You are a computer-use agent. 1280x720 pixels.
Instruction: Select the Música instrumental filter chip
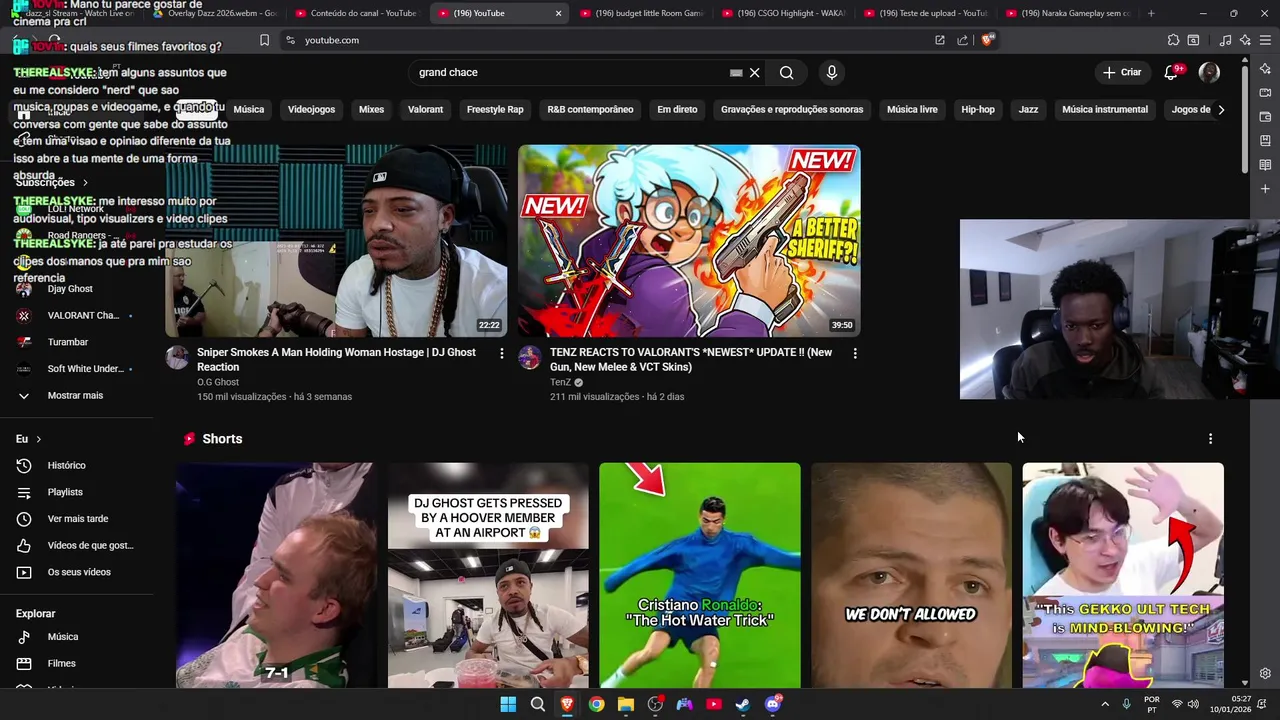click(1105, 109)
